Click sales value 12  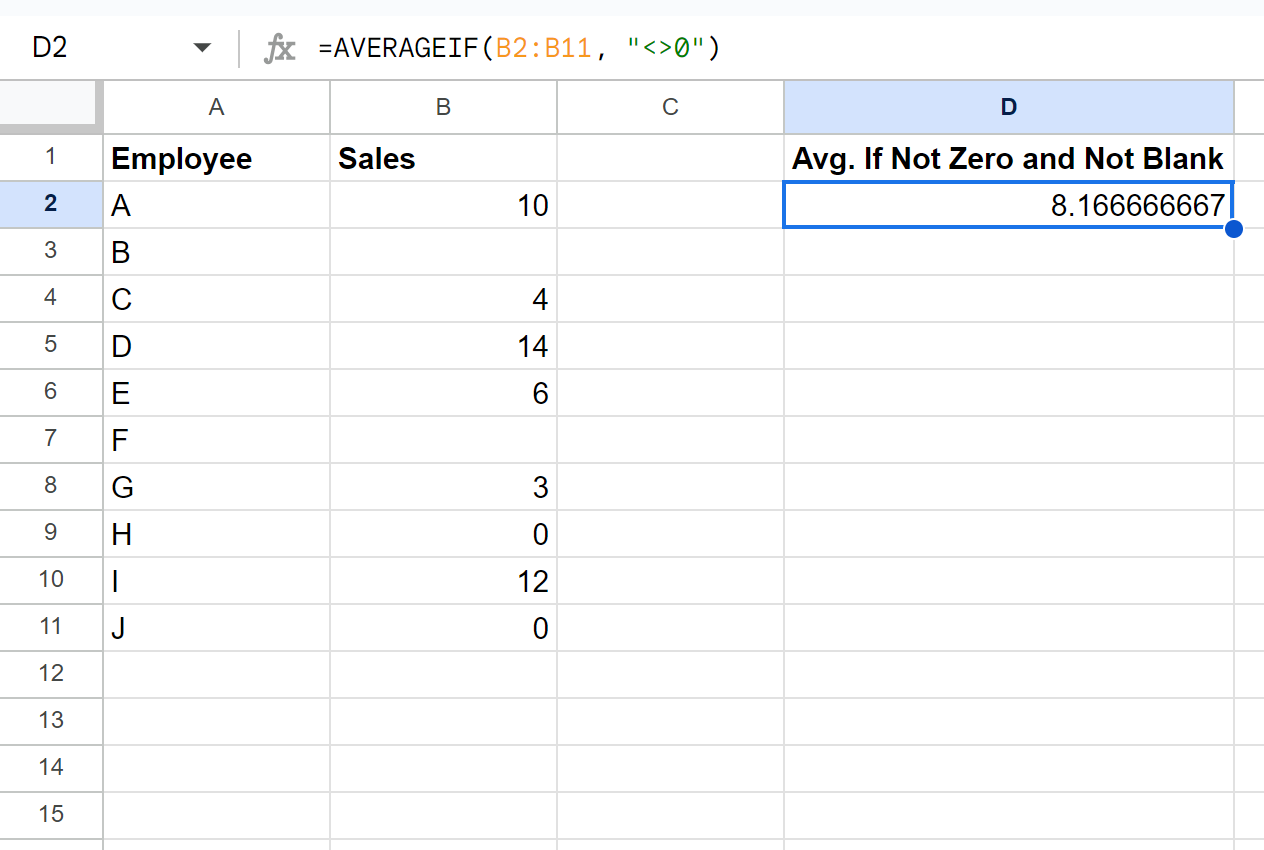(443, 581)
